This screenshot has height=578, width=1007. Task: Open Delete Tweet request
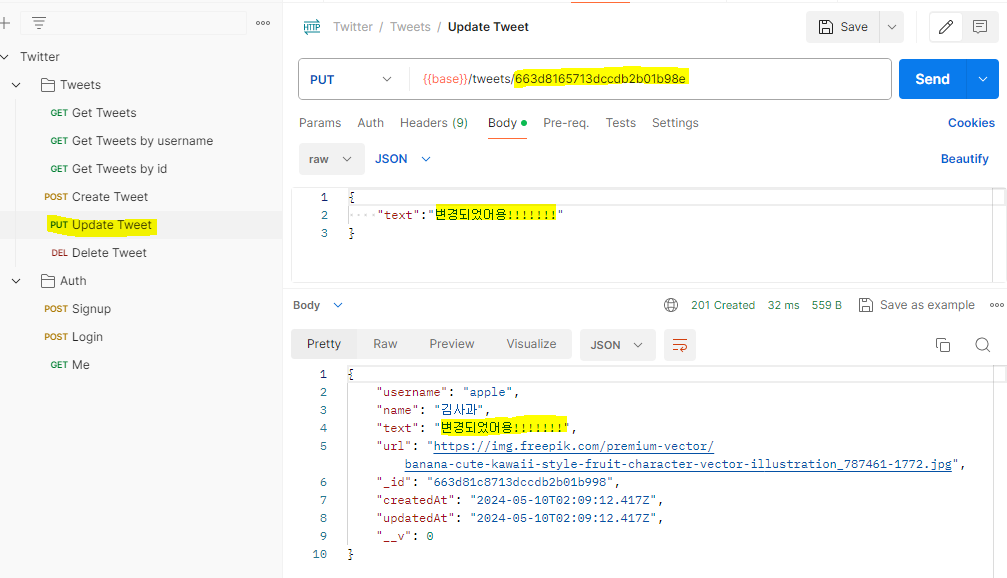(99, 253)
